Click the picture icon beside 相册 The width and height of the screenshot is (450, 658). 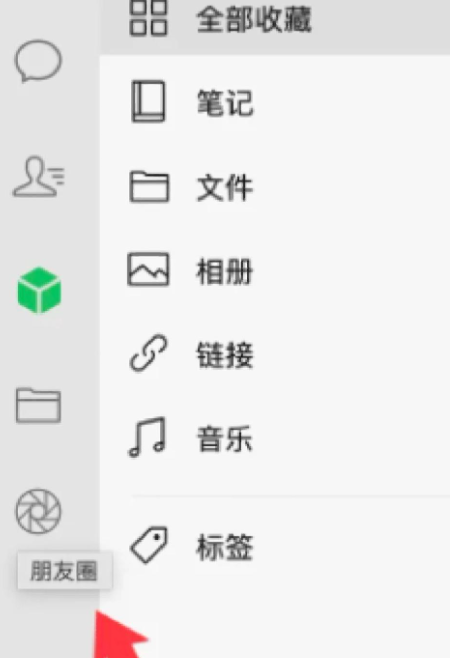pyautogui.click(x=148, y=269)
